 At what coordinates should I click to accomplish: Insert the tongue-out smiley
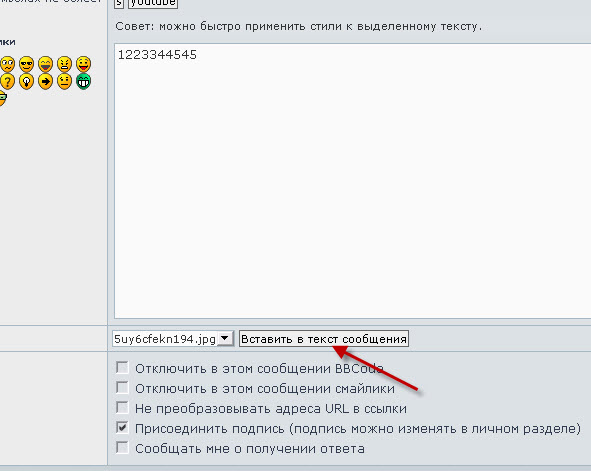point(83,64)
